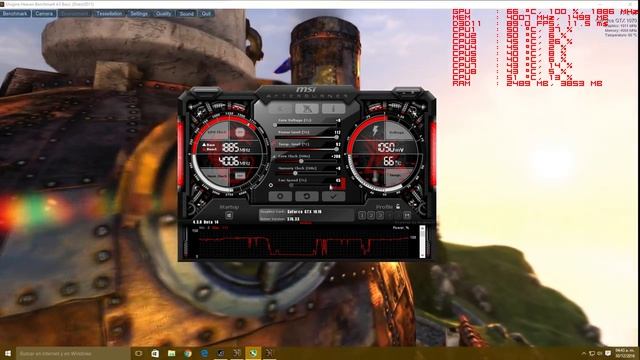Click the Windows taskbar search box
The width and height of the screenshot is (640, 360).
point(73,353)
